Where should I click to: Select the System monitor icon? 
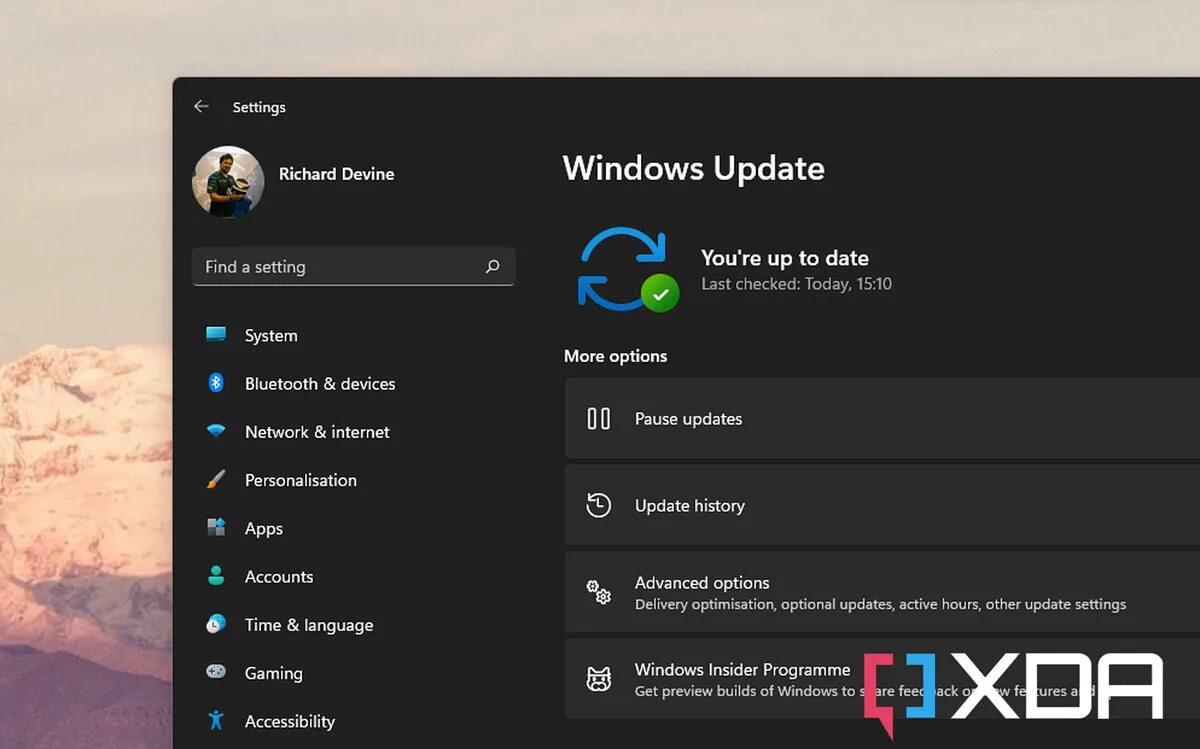point(216,335)
